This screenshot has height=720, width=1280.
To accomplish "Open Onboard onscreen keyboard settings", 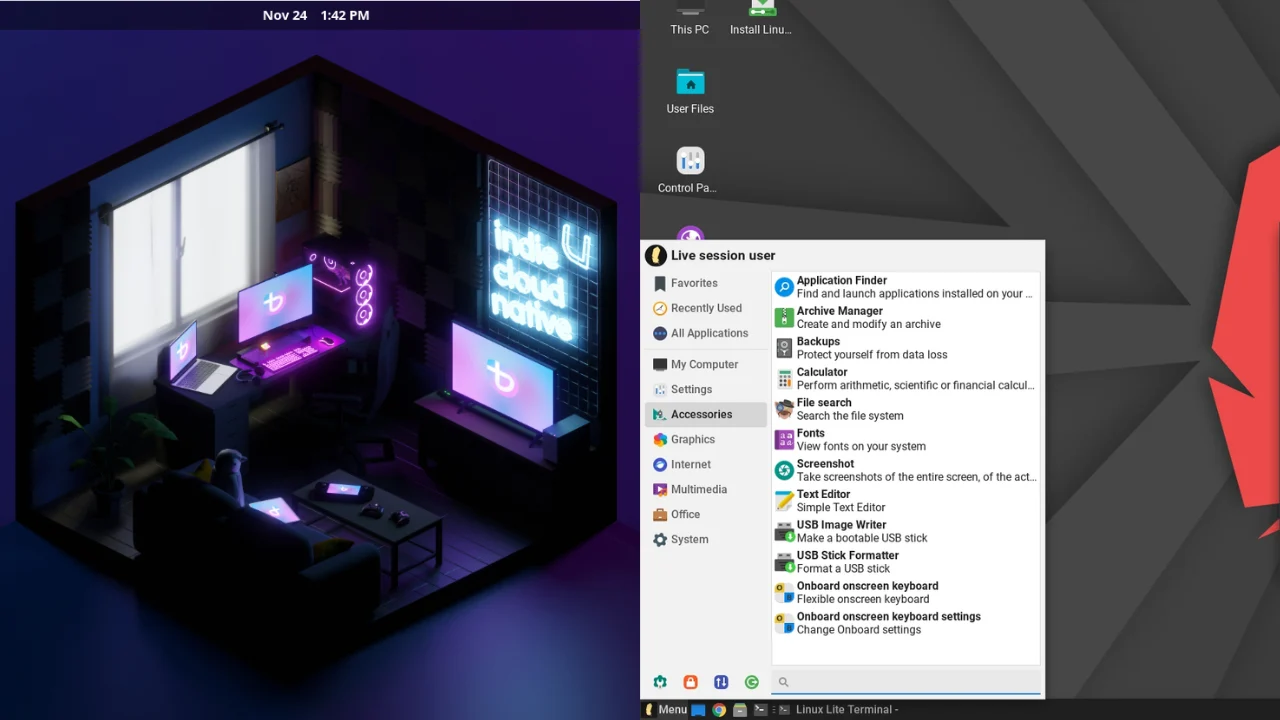I will point(905,623).
